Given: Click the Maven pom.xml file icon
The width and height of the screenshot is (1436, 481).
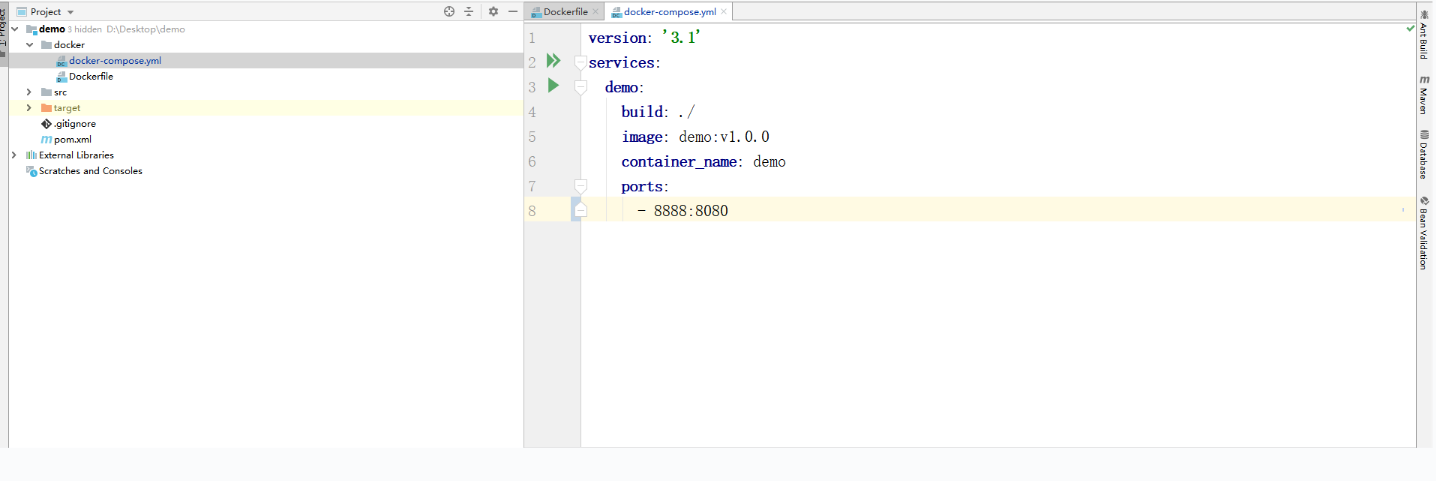Looking at the screenshot, I should 46,139.
